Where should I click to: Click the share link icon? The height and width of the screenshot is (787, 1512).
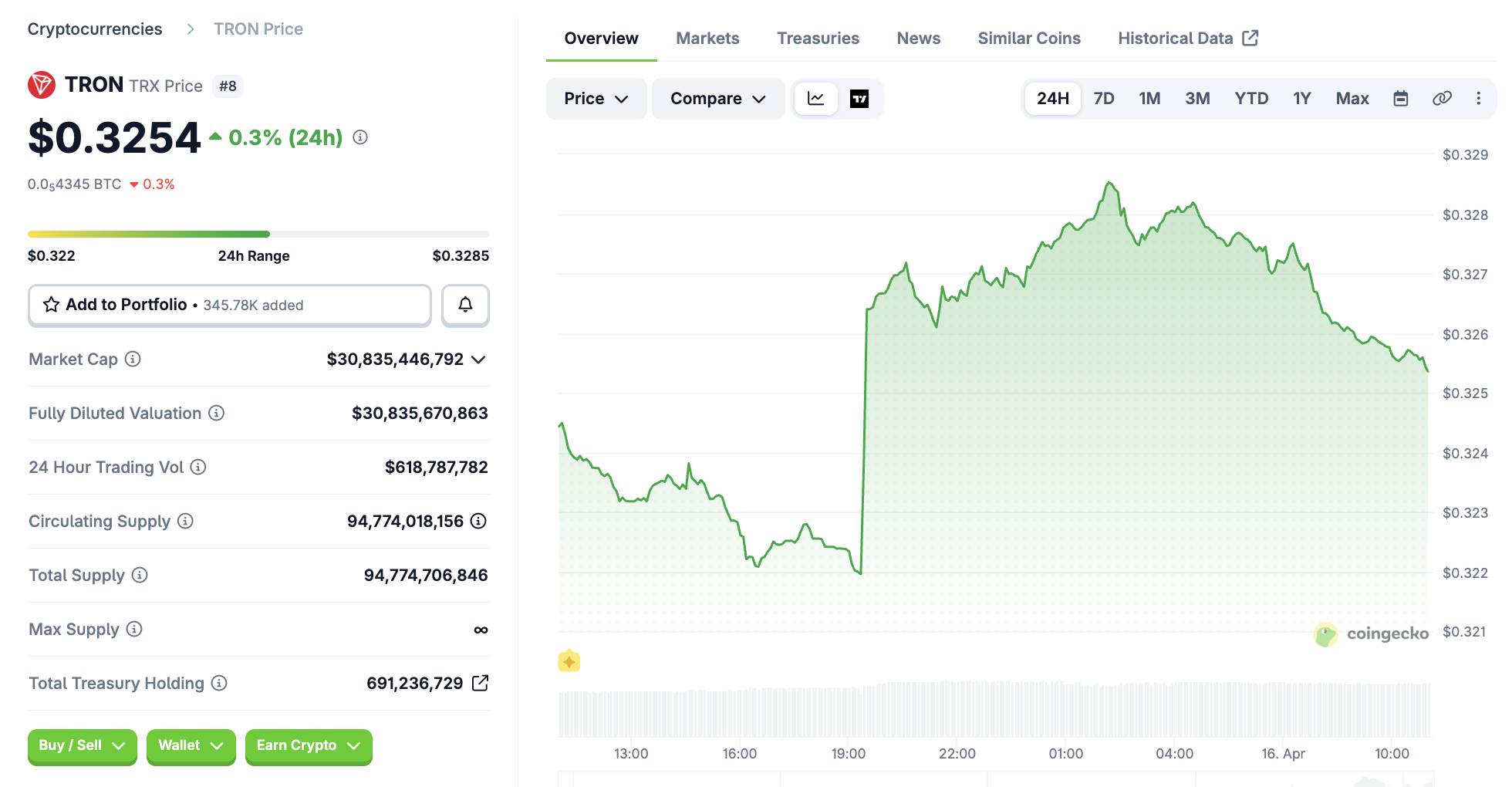tap(1442, 98)
